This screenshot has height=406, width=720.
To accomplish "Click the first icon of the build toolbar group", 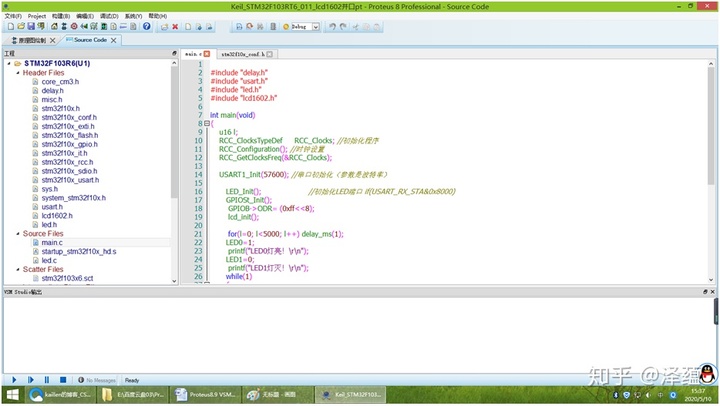I will tap(239, 27).
